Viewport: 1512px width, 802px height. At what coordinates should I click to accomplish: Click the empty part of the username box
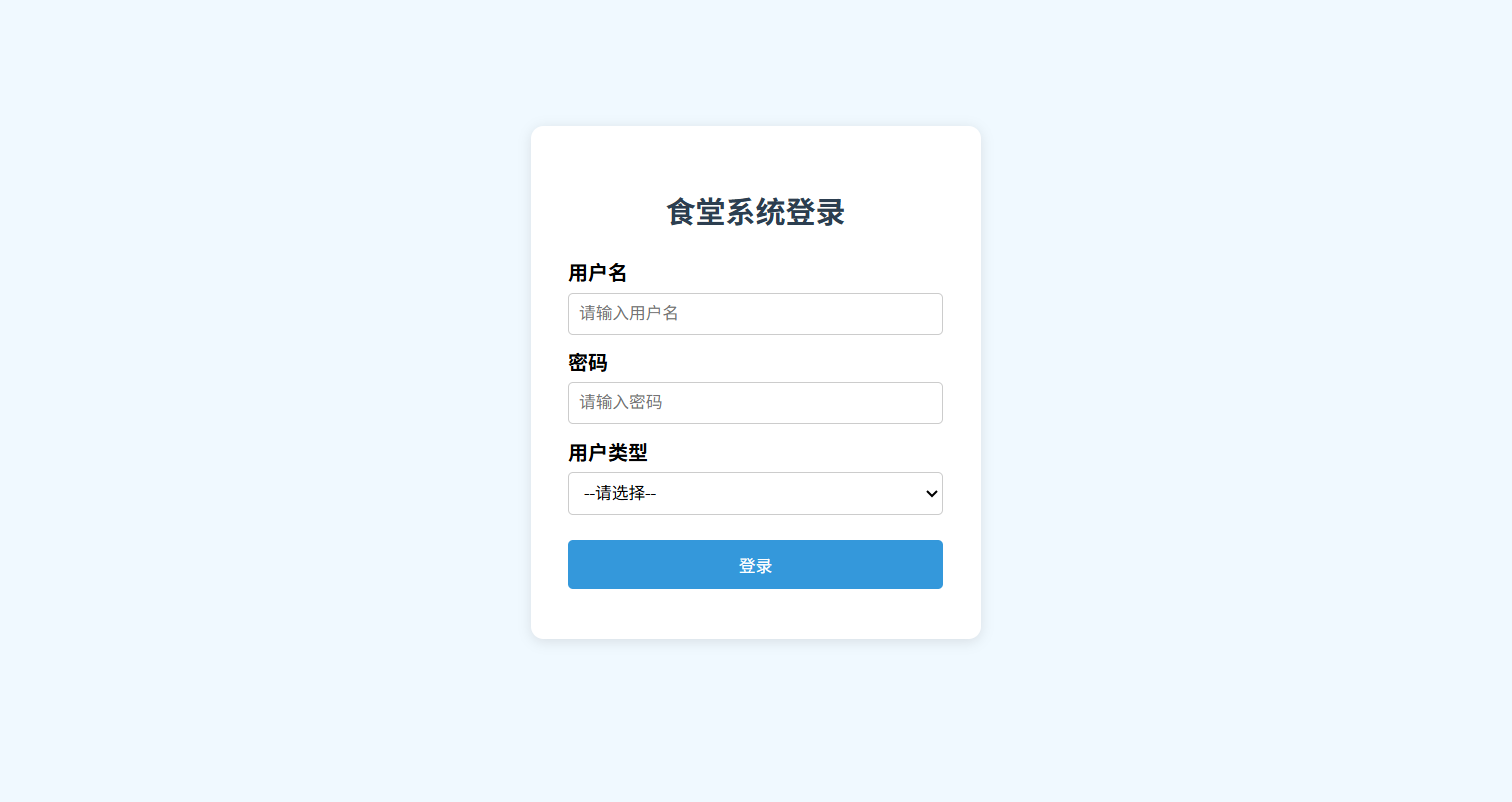click(x=810, y=314)
